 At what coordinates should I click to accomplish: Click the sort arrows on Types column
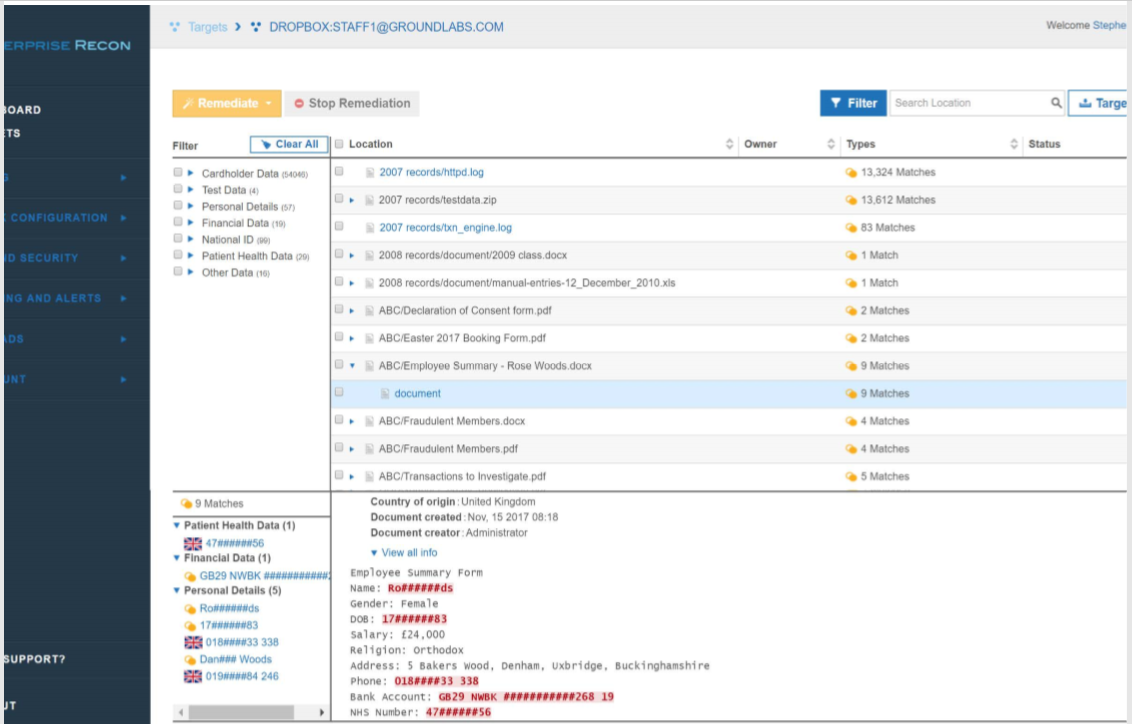[x=1014, y=145]
